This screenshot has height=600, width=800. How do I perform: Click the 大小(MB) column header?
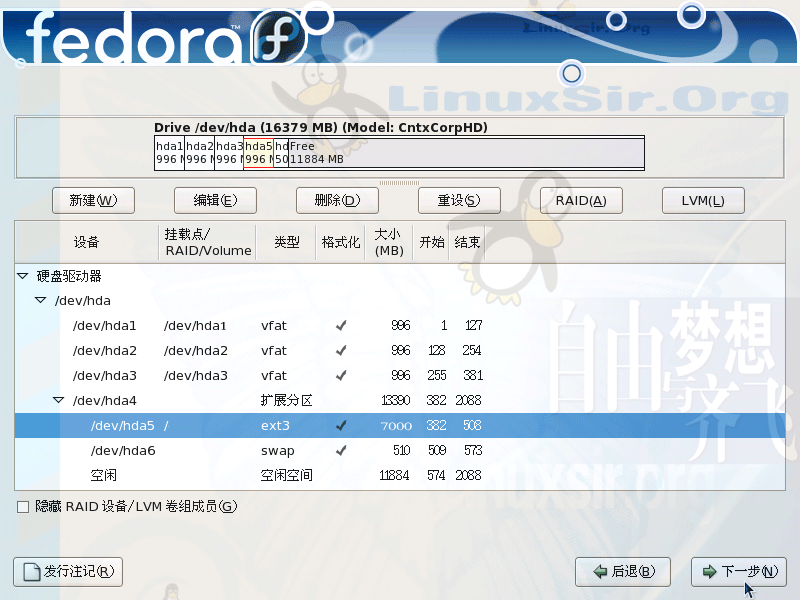[389, 242]
